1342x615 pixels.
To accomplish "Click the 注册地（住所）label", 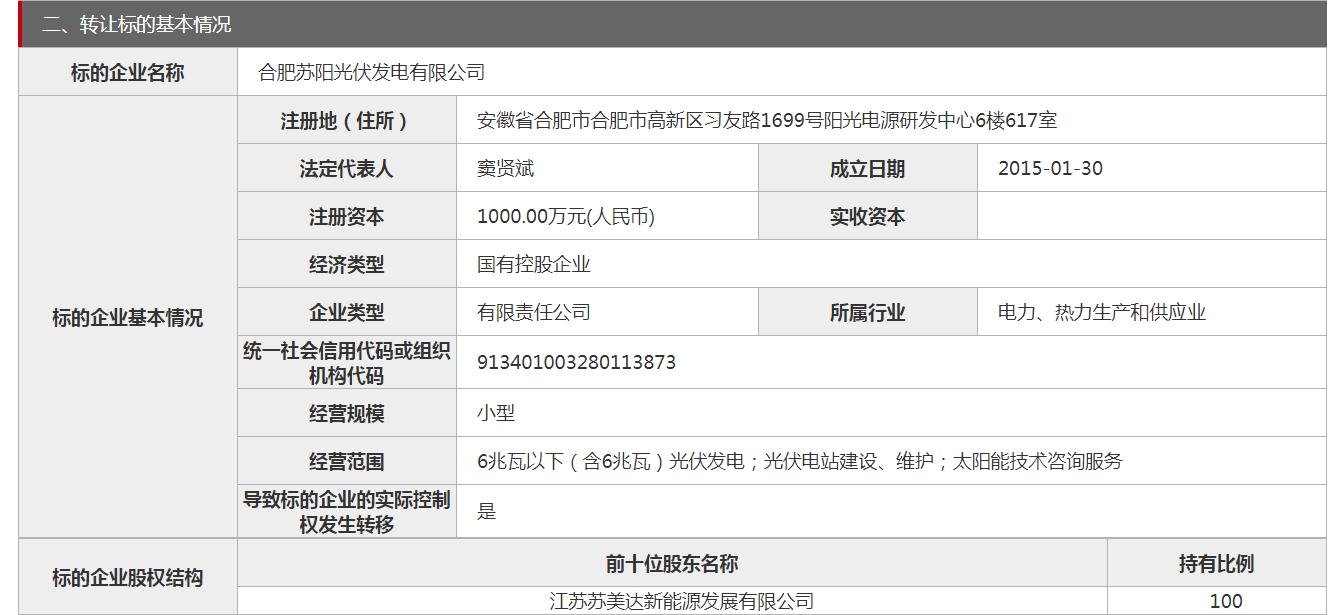I will pos(346,121).
